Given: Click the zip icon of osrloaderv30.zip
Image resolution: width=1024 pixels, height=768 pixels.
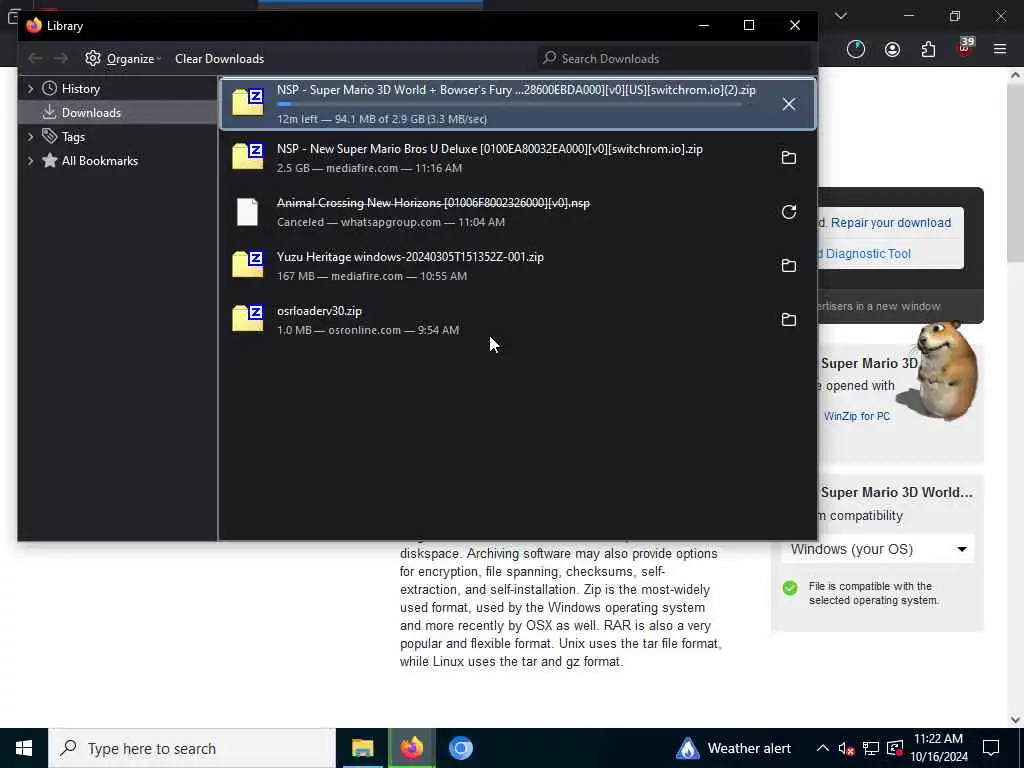Looking at the screenshot, I should [248, 319].
